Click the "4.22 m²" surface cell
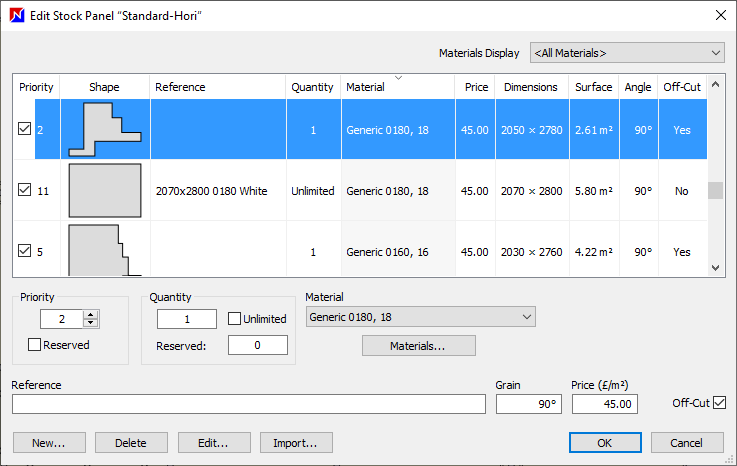The width and height of the screenshot is (737, 466). pos(594,252)
